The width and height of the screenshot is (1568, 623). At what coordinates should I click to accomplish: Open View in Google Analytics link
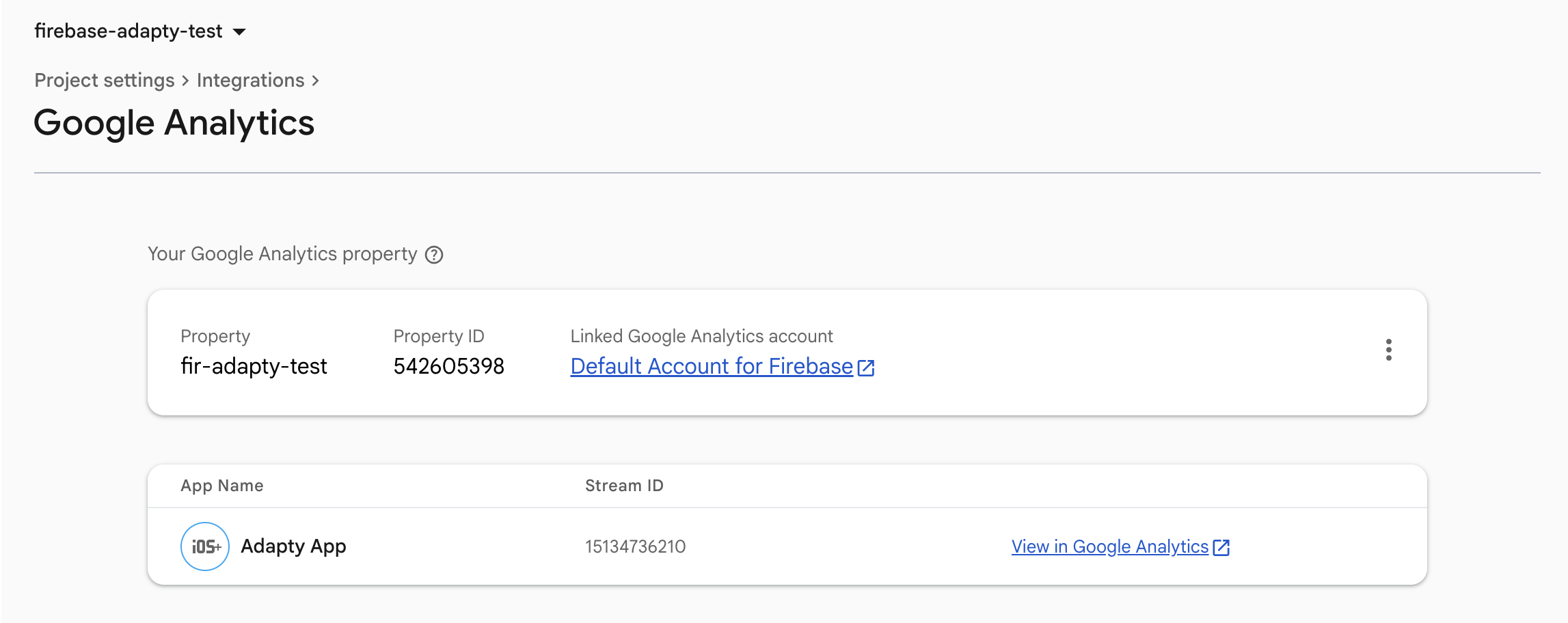1110,546
